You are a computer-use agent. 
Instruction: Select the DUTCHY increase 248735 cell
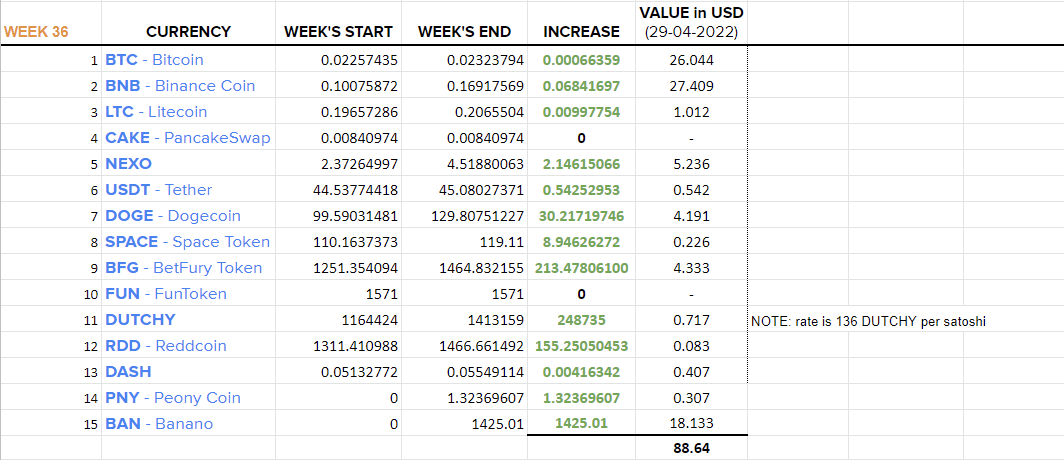point(582,320)
